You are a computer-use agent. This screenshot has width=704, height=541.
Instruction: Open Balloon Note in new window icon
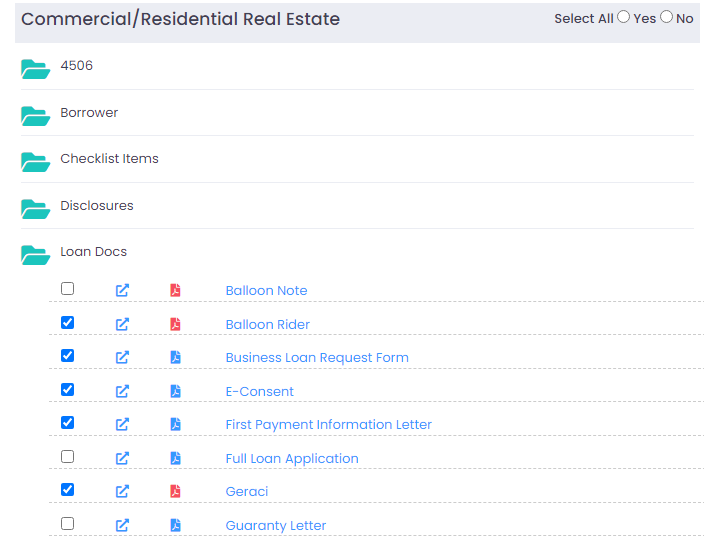pyautogui.click(x=122, y=290)
